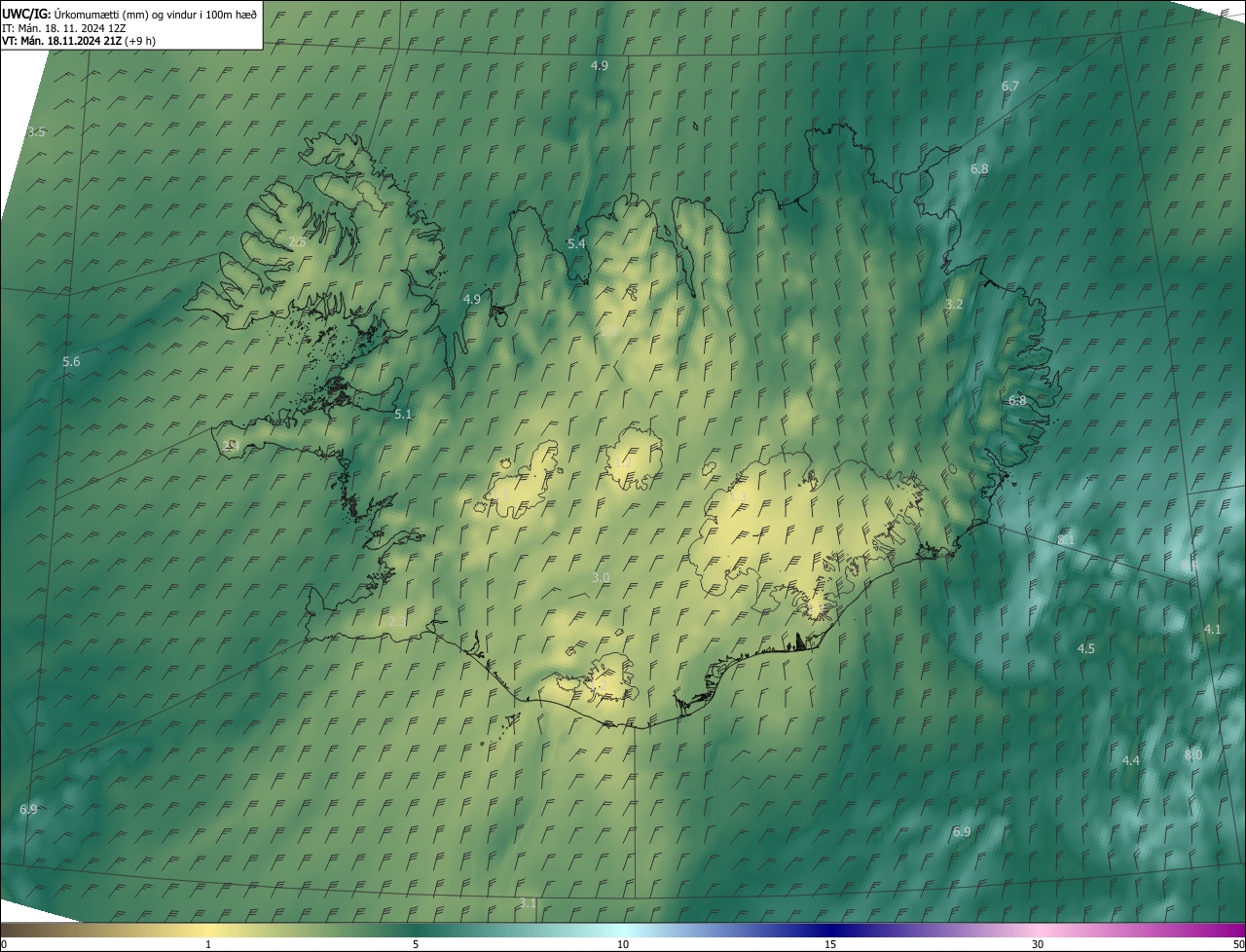Pick the 3.2 value label

tap(954, 304)
